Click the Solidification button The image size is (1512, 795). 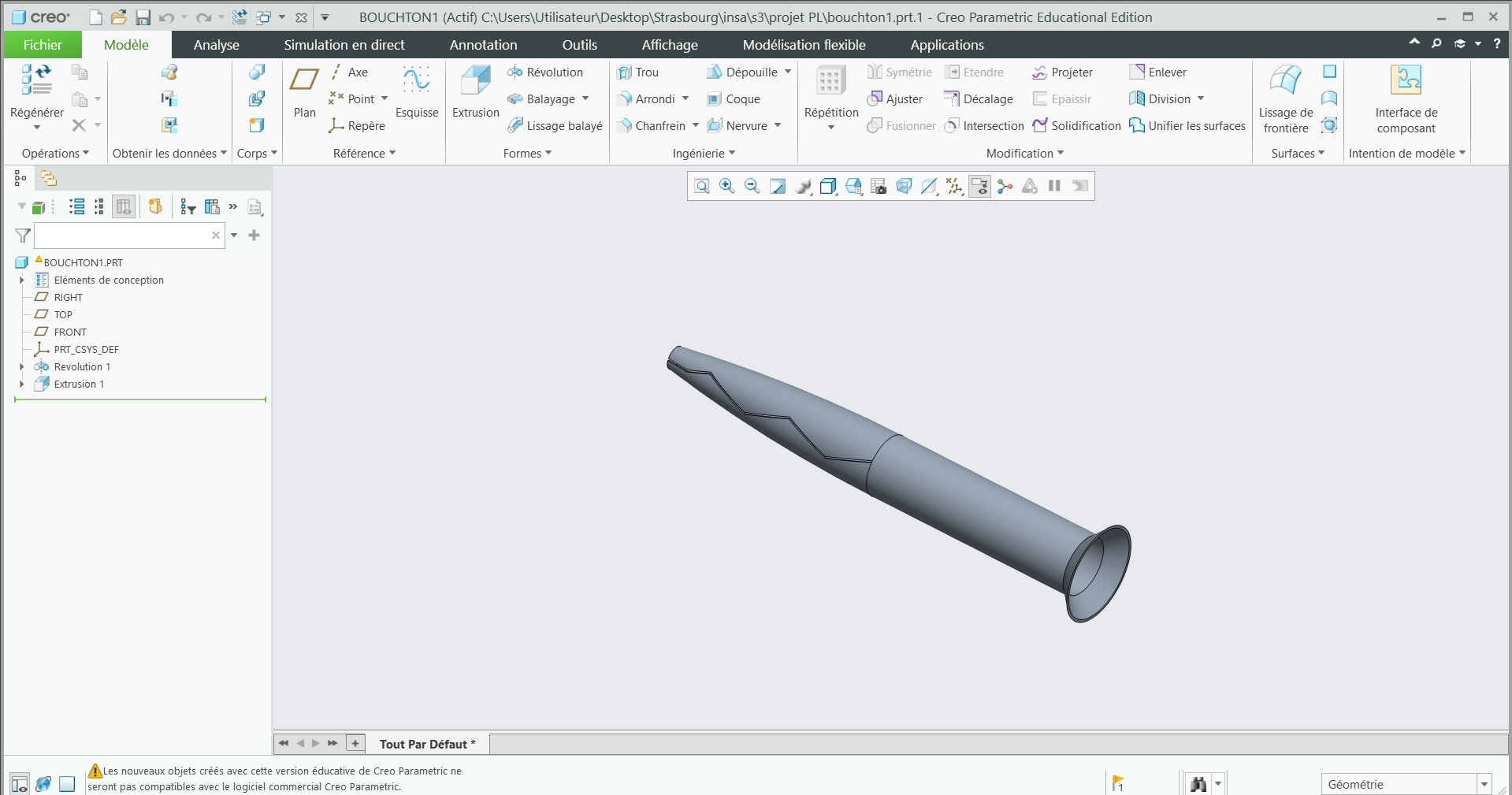[x=1076, y=126]
